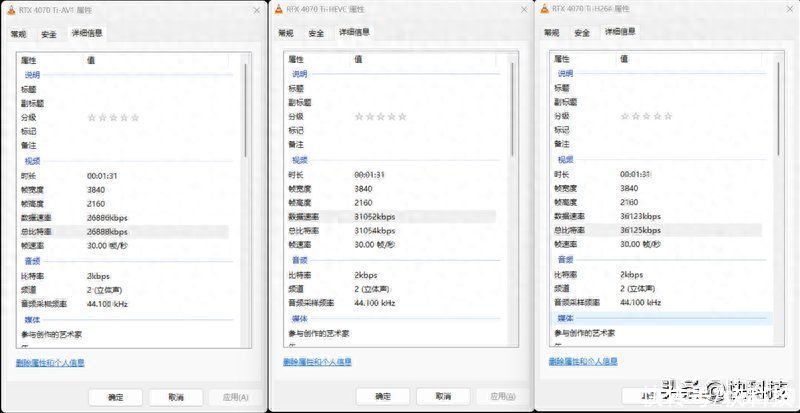800x413 pixels.
Task: Click the VLC cone icon in H264 properties title bar
Action: (x=543, y=9)
